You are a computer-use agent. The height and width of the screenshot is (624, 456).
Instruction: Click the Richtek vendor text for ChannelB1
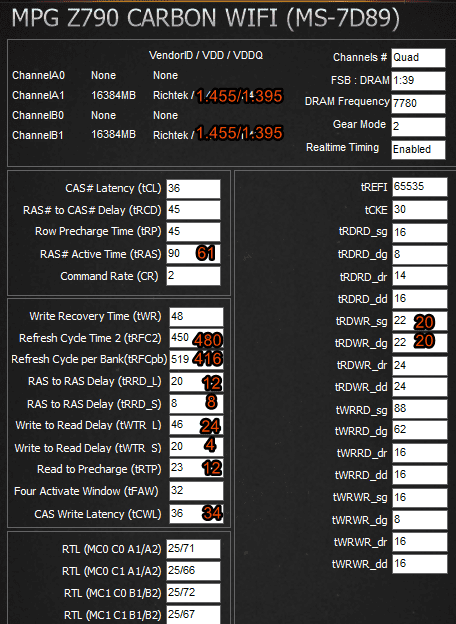coord(171,135)
